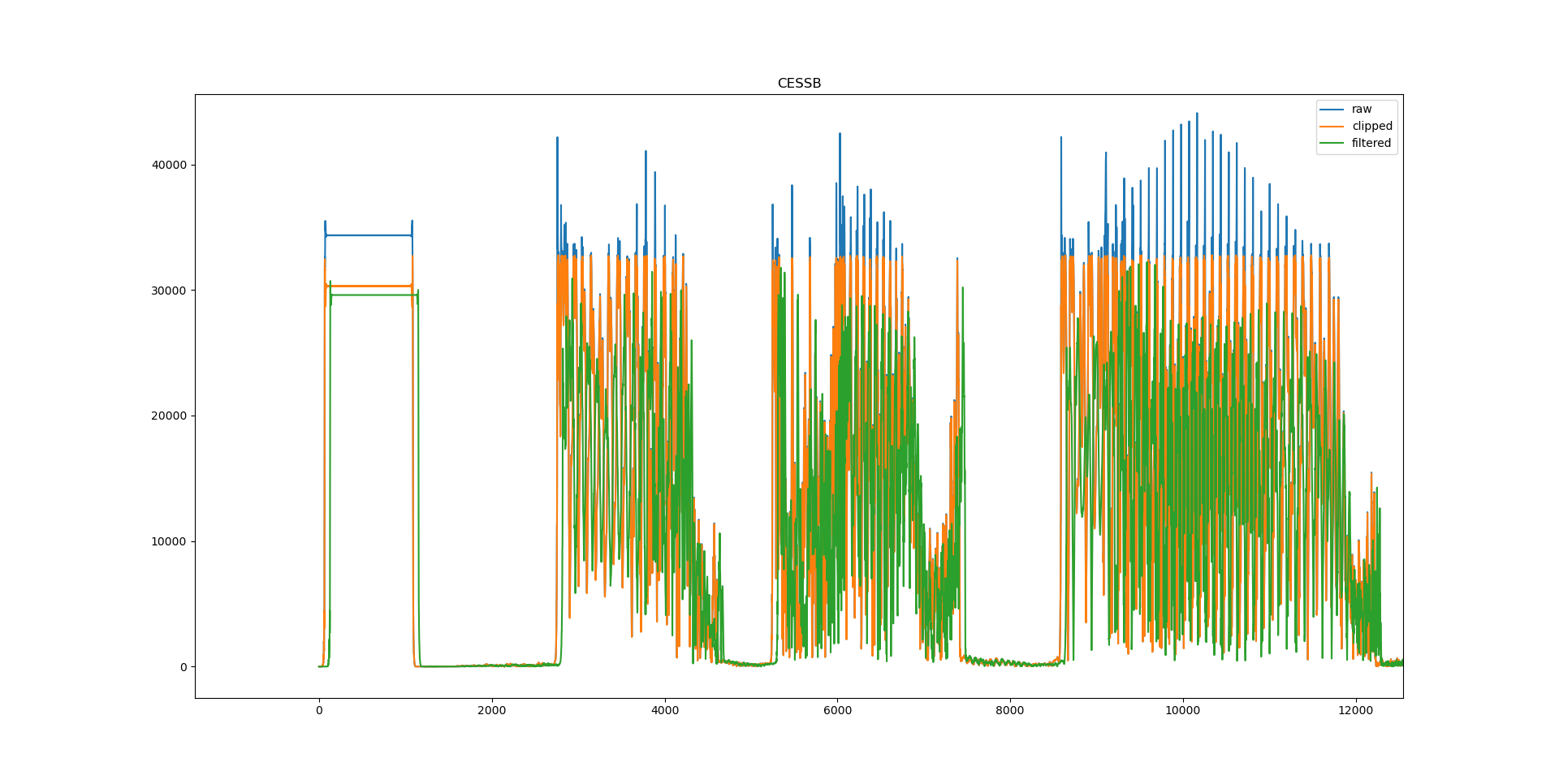Click the 'raw' legend label
The height and width of the screenshot is (784, 1559).
pyautogui.click(x=1362, y=109)
